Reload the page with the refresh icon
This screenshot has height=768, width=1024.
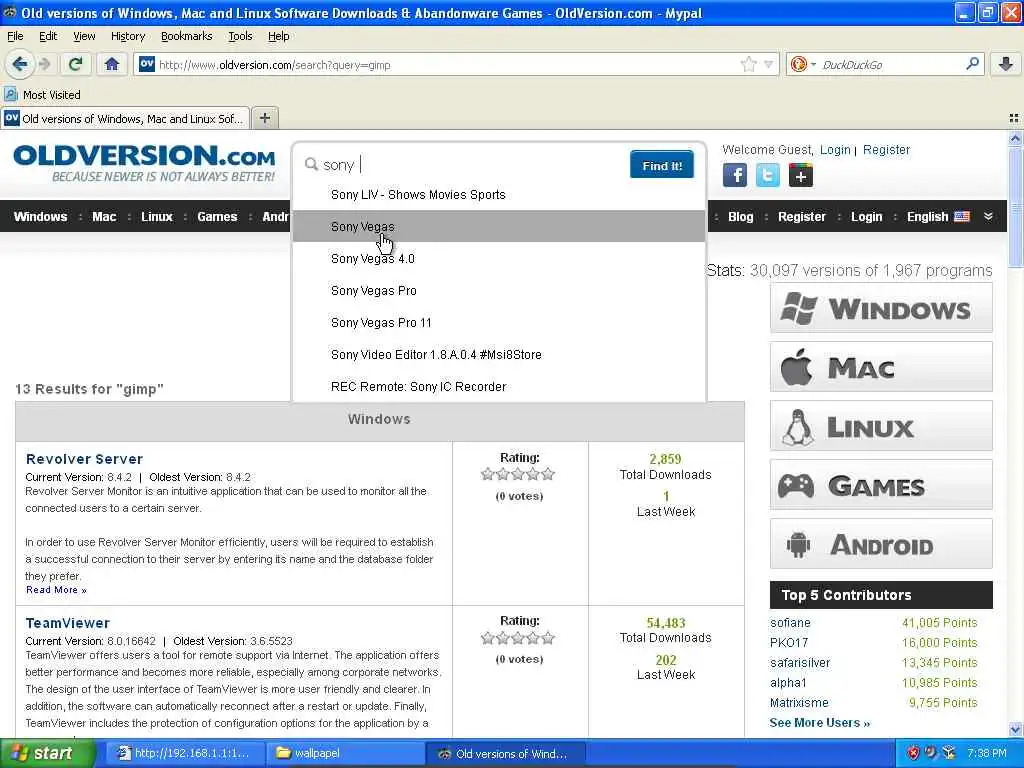pyautogui.click(x=76, y=64)
